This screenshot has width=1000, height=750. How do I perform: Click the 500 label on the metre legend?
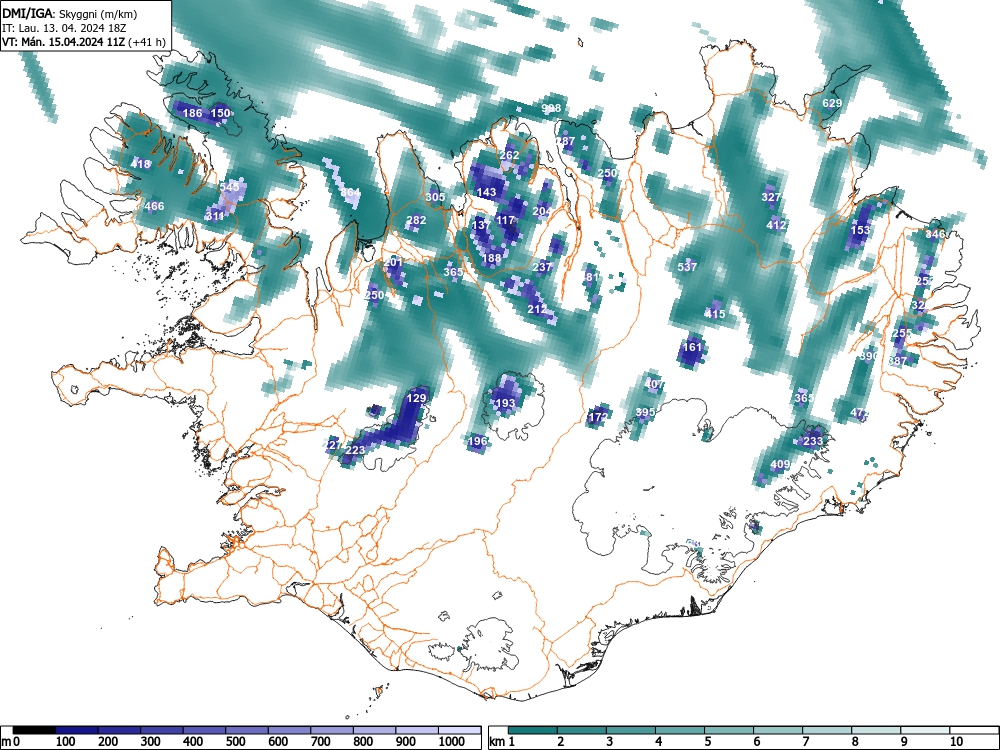click(235, 742)
